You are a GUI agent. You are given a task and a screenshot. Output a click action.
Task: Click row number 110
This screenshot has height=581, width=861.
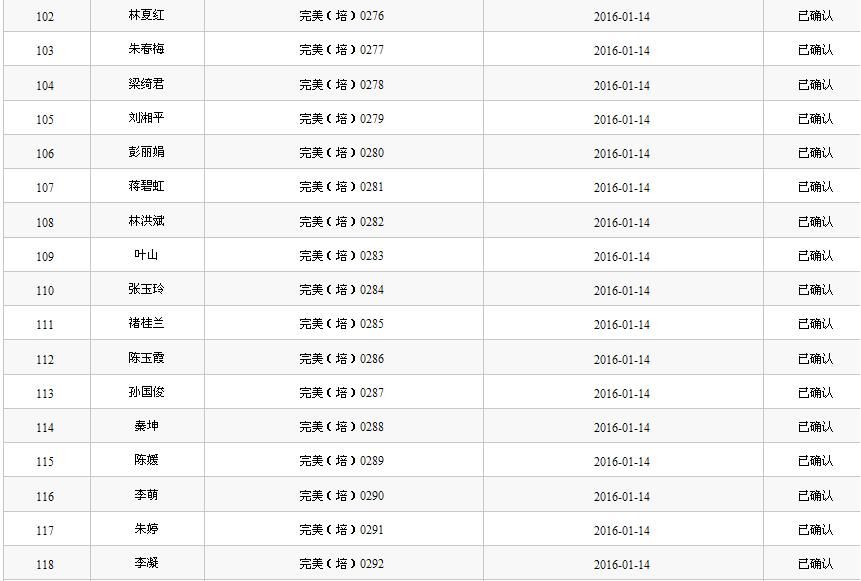click(45, 291)
